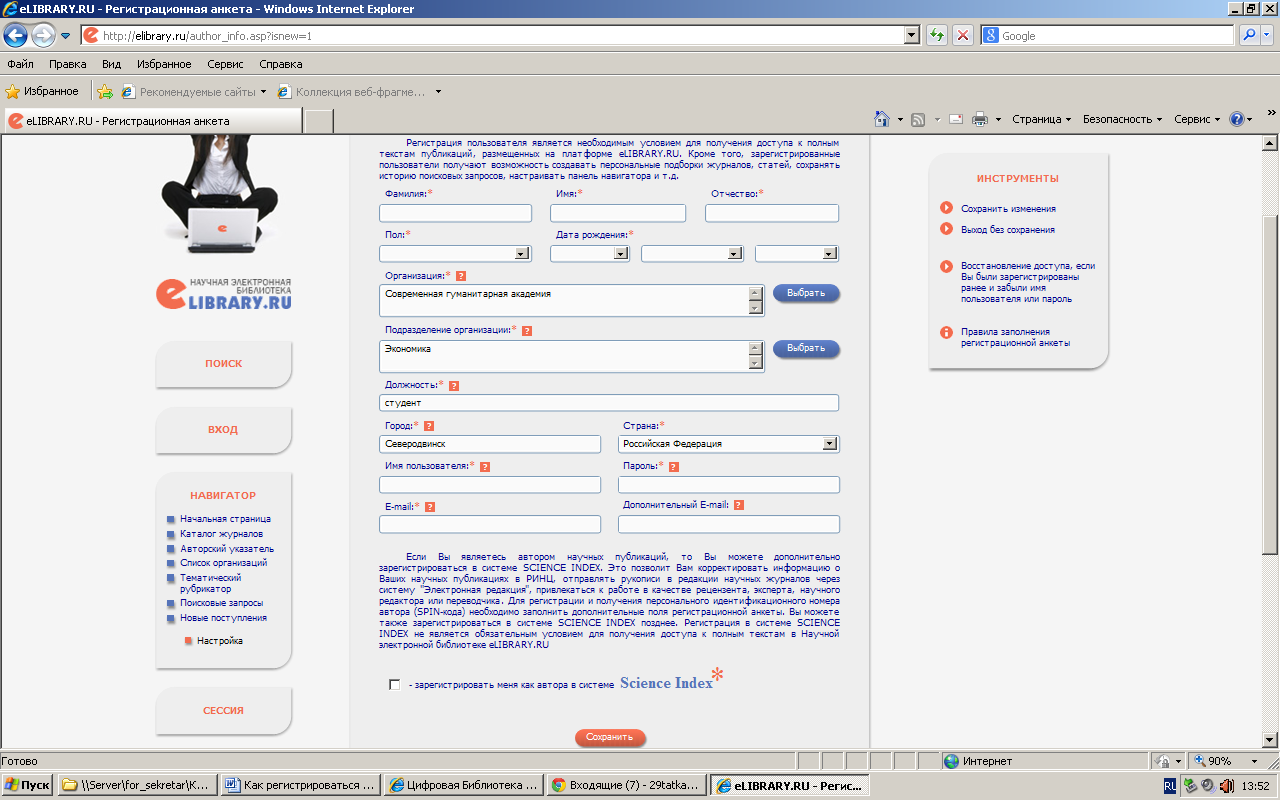This screenshot has height=800, width=1280.
Task: Click the Имя пользователя input field
Action: point(490,484)
